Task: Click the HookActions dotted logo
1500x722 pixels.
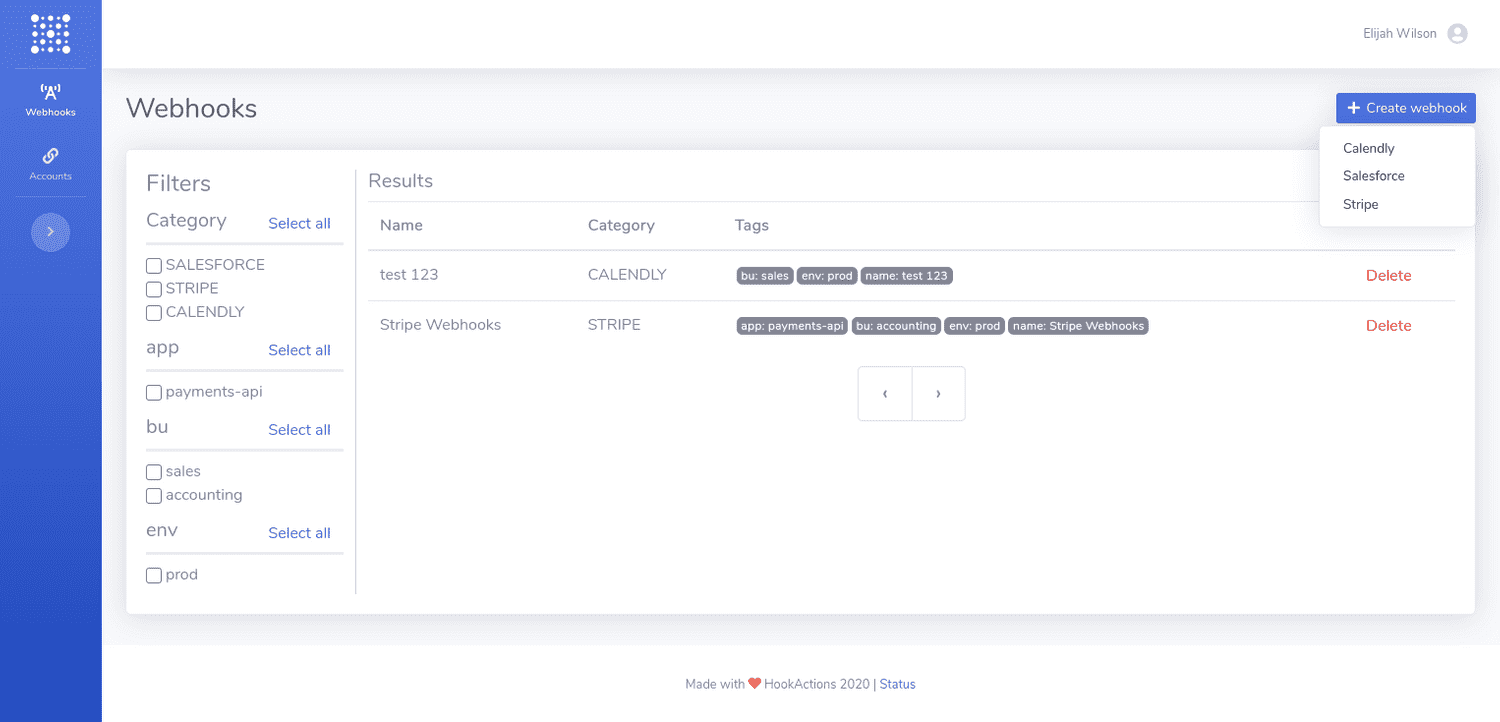Action: point(50,33)
